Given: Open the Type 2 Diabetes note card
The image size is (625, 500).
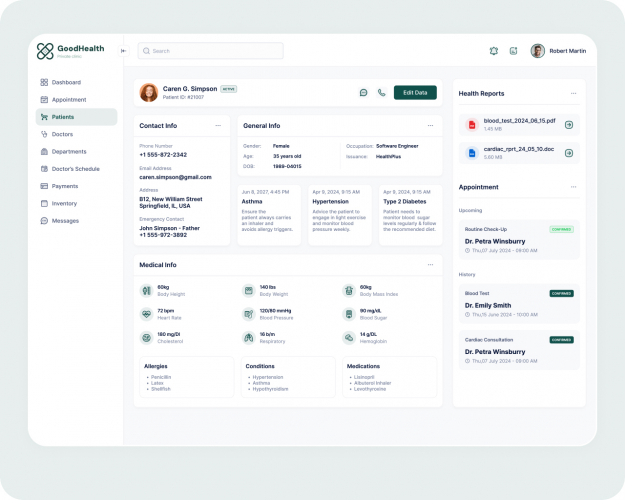Looking at the screenshot, I should tap(411, 215).
